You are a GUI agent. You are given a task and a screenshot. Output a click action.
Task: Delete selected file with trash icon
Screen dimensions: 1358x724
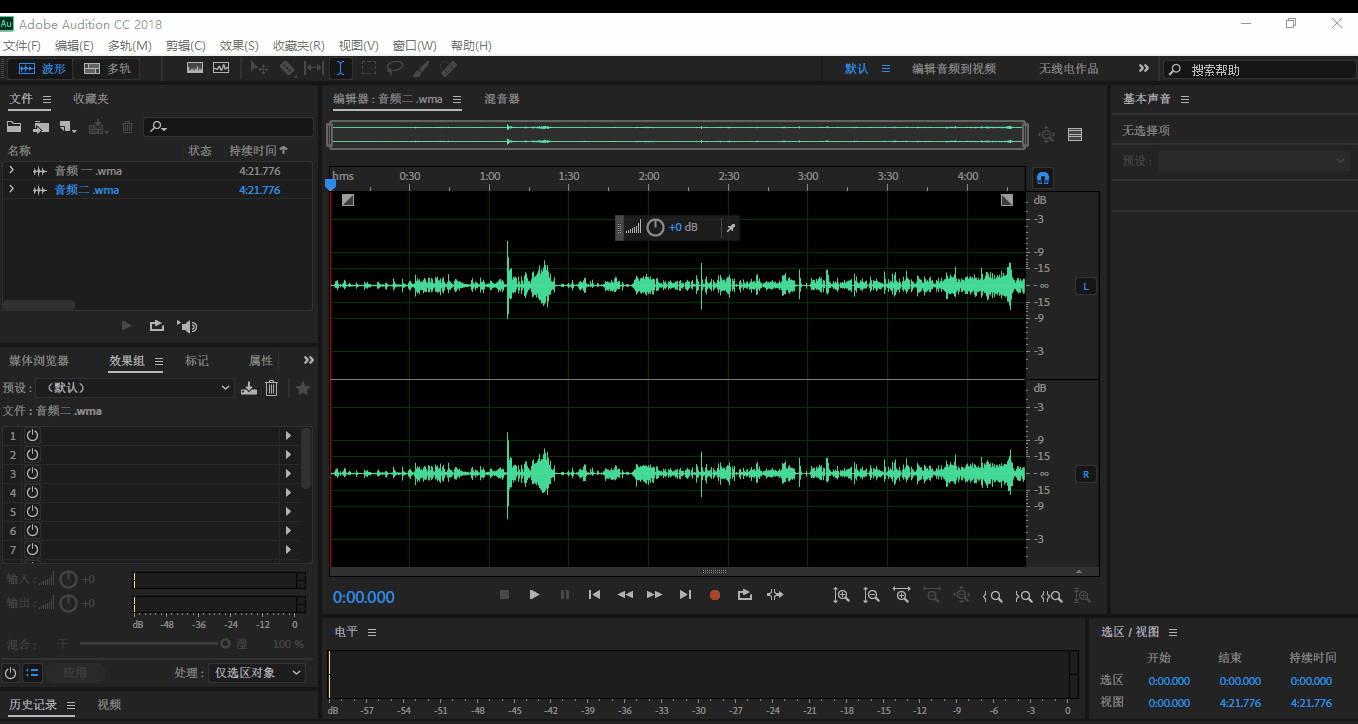coord(128,127)
